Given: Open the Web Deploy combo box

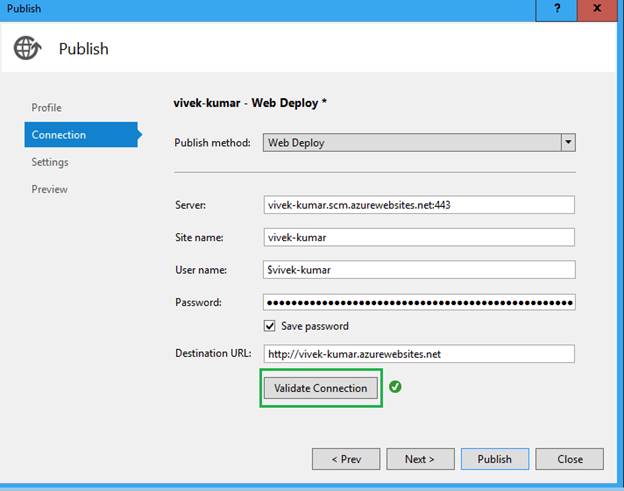Looking at the screenshot, I should point(419,142).
